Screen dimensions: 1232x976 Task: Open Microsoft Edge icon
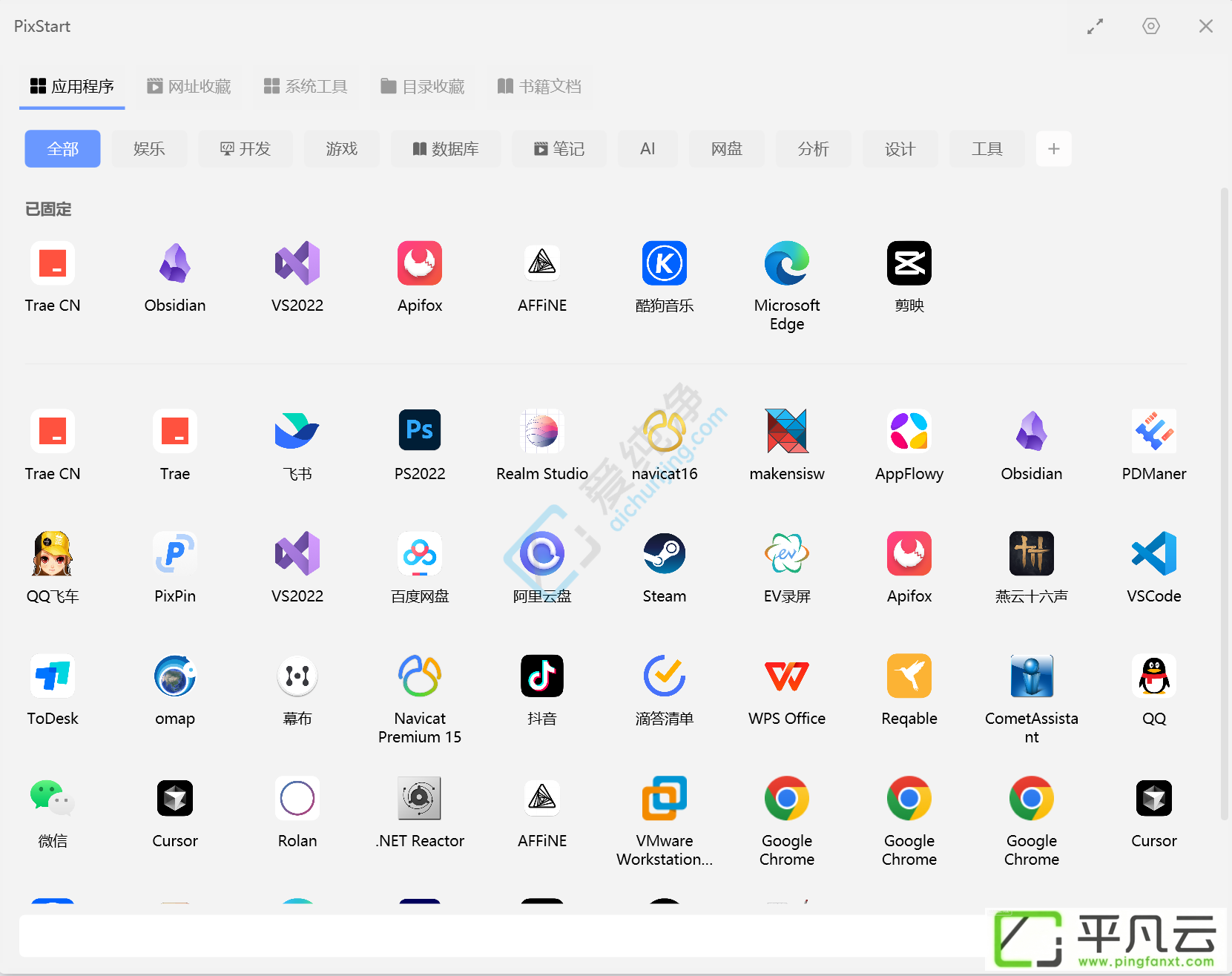(x=787, y=263)
